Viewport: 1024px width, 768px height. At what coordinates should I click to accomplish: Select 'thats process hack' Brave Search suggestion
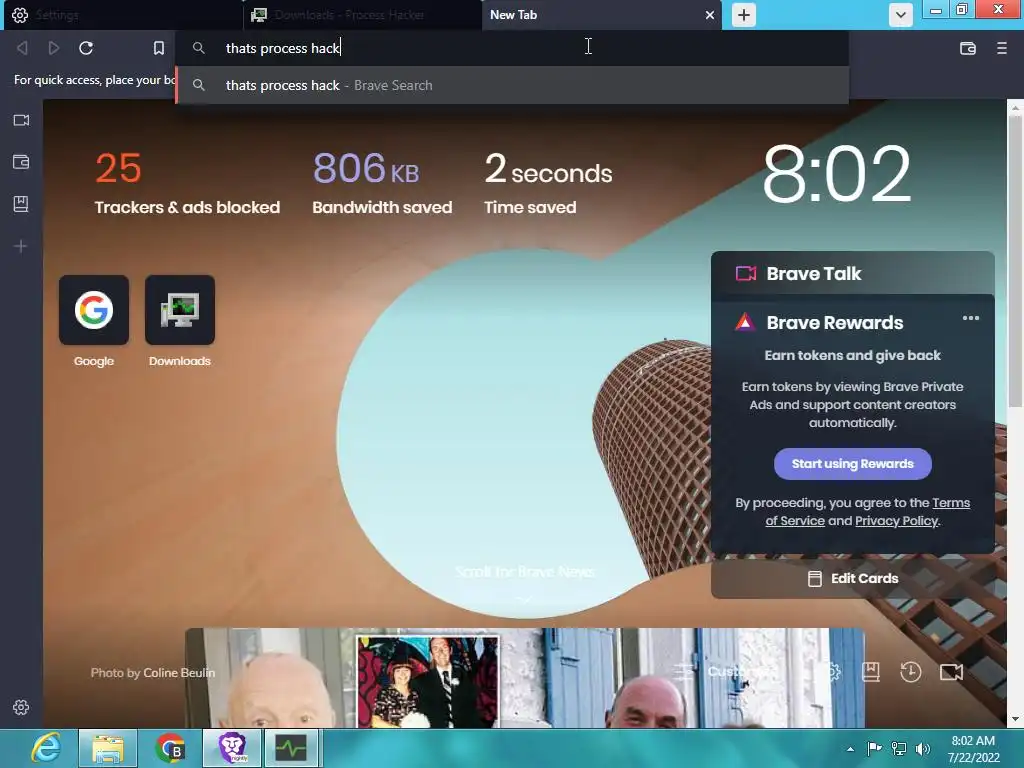pyautogui.click(x=513, y=85)
